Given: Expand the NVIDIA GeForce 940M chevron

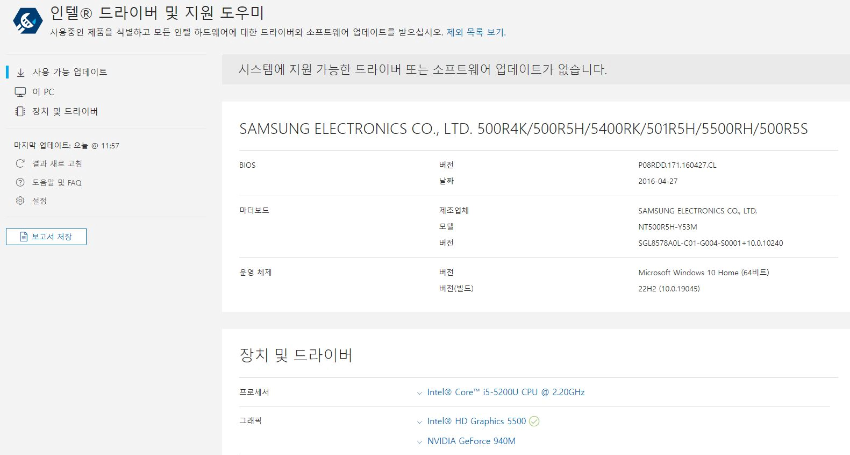Looking at the screenshot, I should click(x=419, y=441).
